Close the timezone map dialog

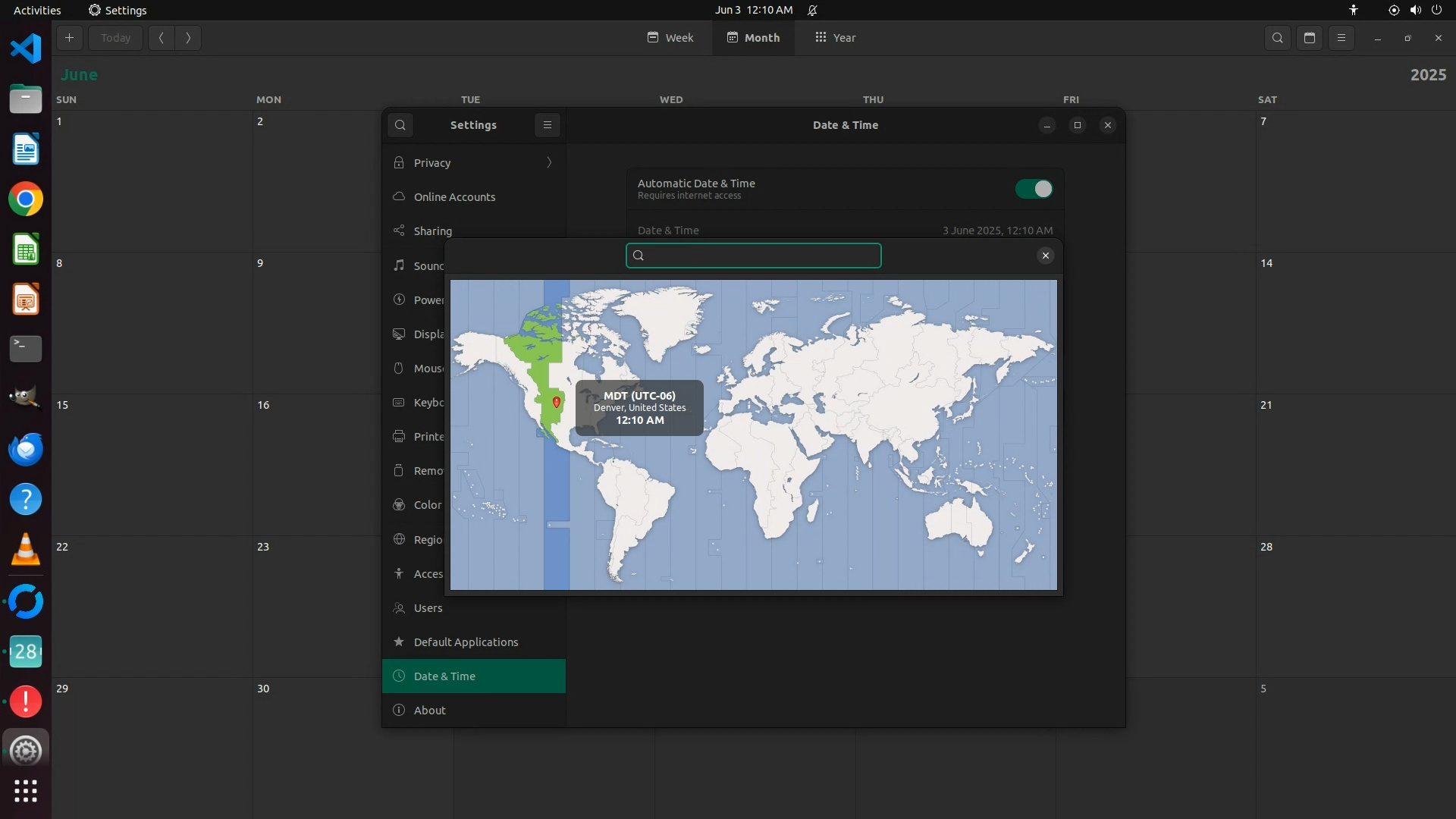[1046, 256]
